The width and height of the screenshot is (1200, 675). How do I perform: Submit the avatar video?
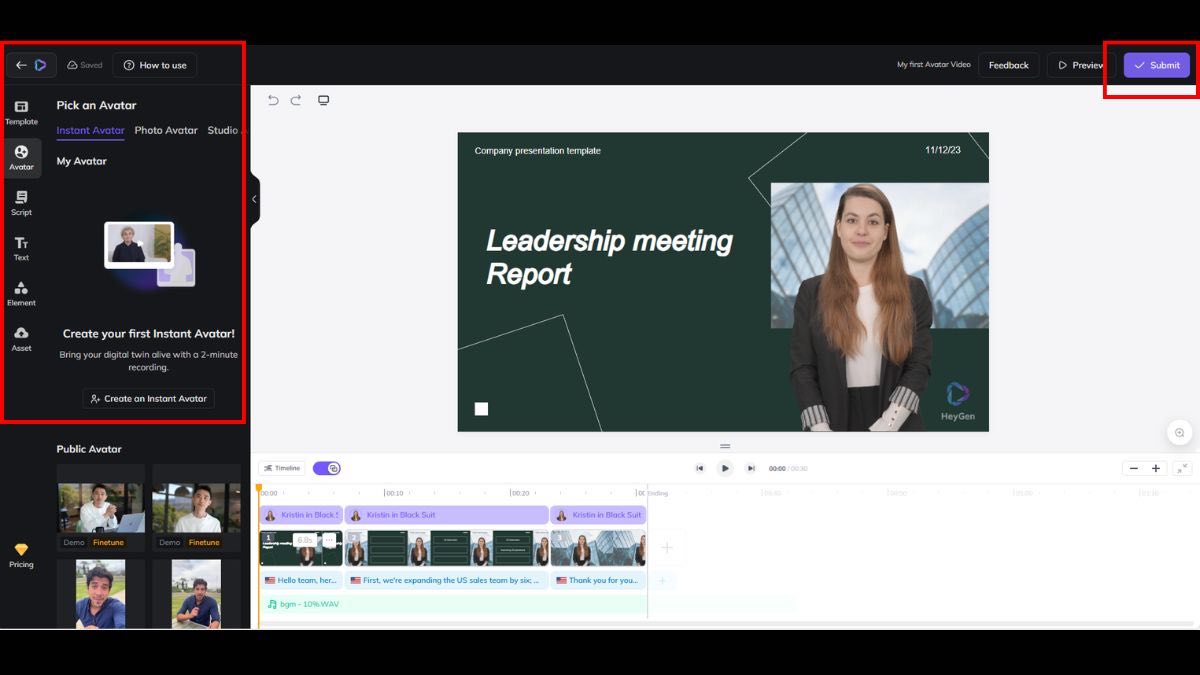(1156, 64)
